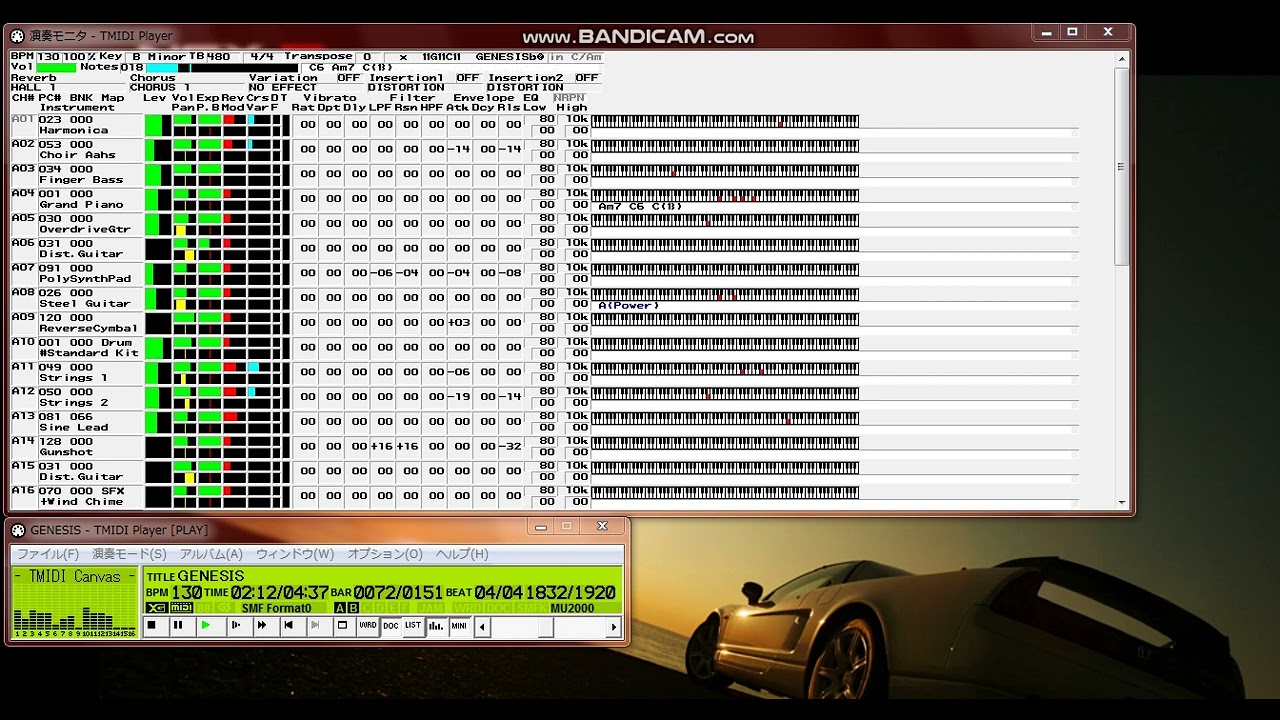Screen dimensions: 1280x720
Task: Toggle the WRD display button
Action: [368, 626]
